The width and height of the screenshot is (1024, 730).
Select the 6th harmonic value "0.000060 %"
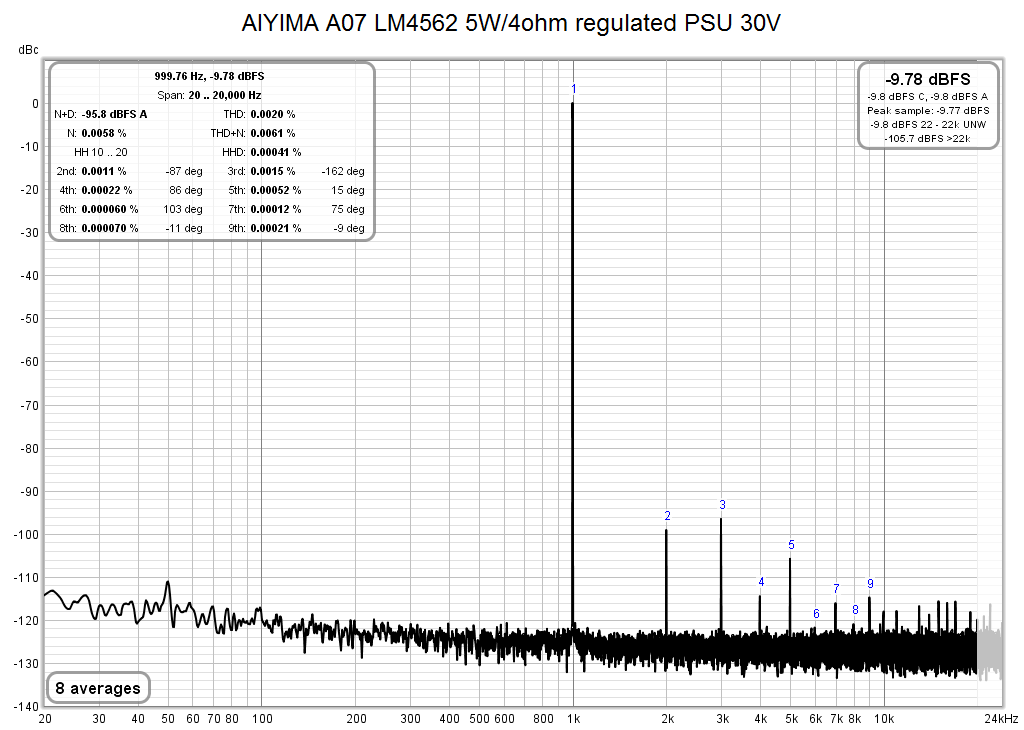tap(110, 209)
